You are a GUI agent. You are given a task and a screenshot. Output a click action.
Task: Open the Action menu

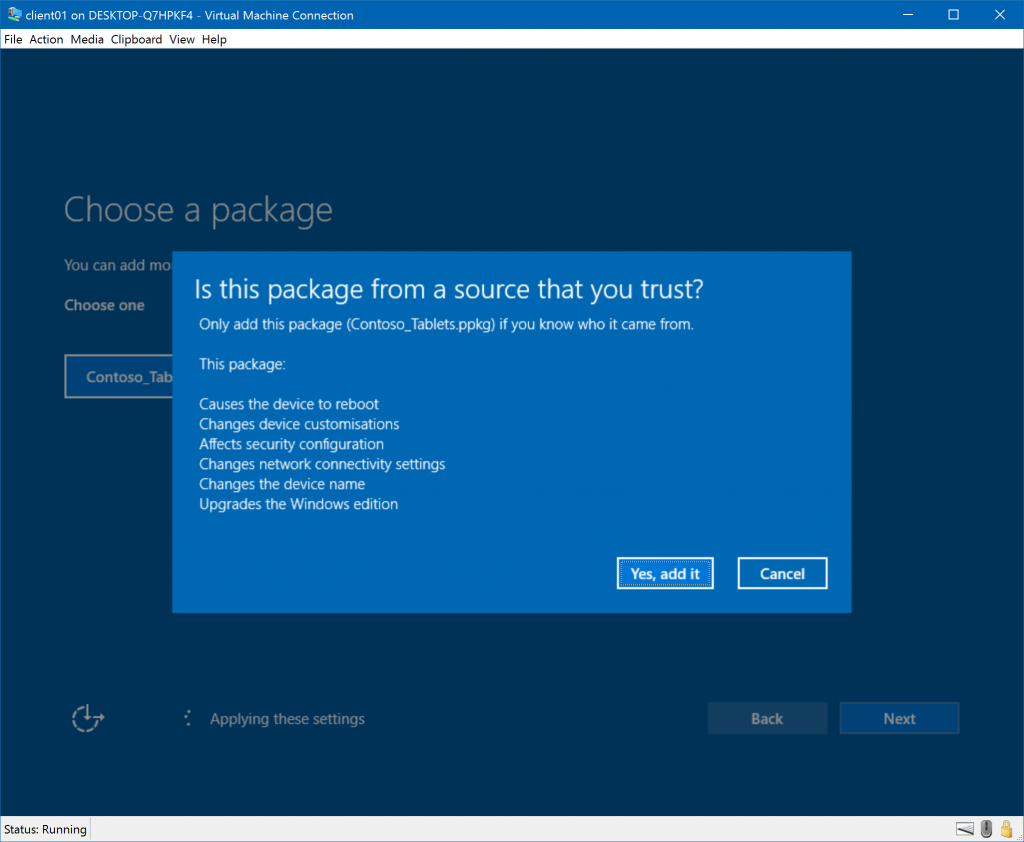pos(46,39)
